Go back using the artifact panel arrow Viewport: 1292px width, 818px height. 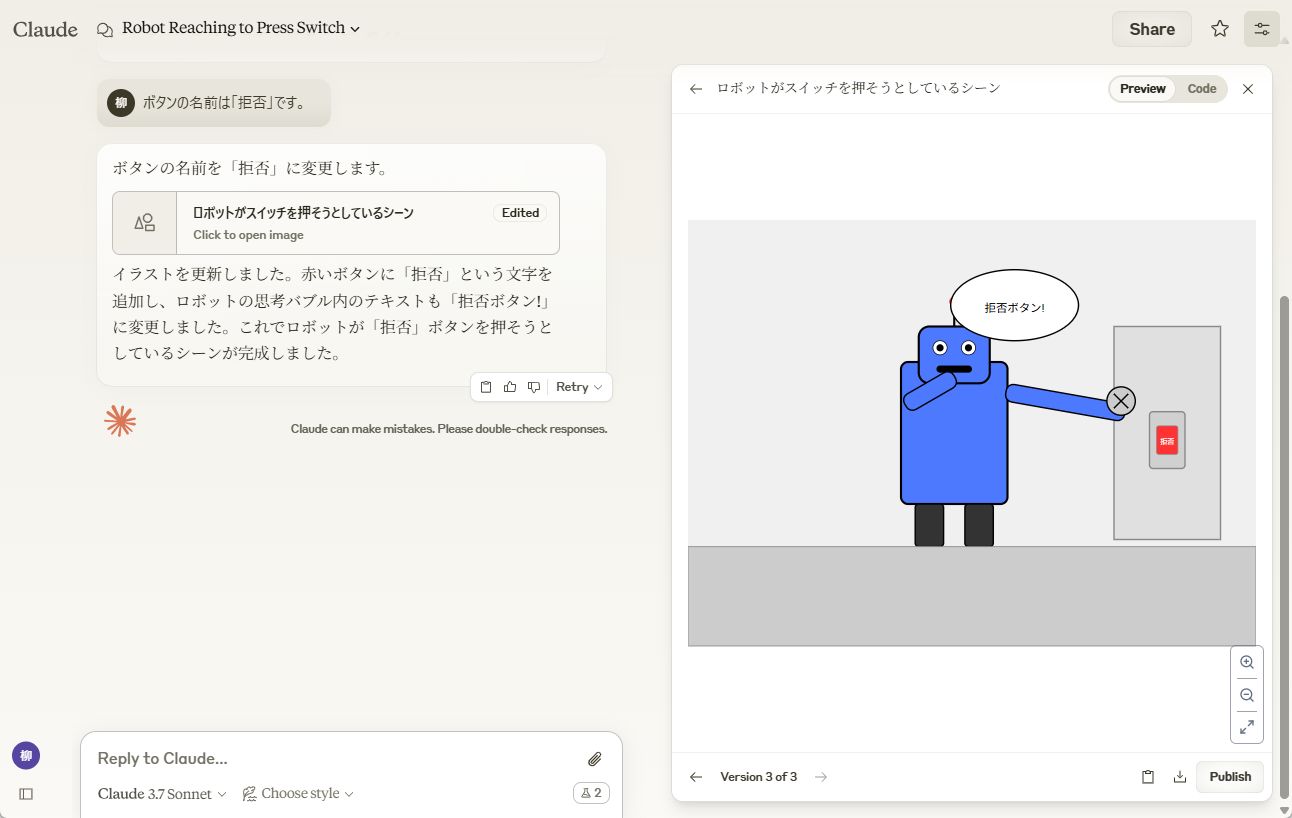coord(695,89)
